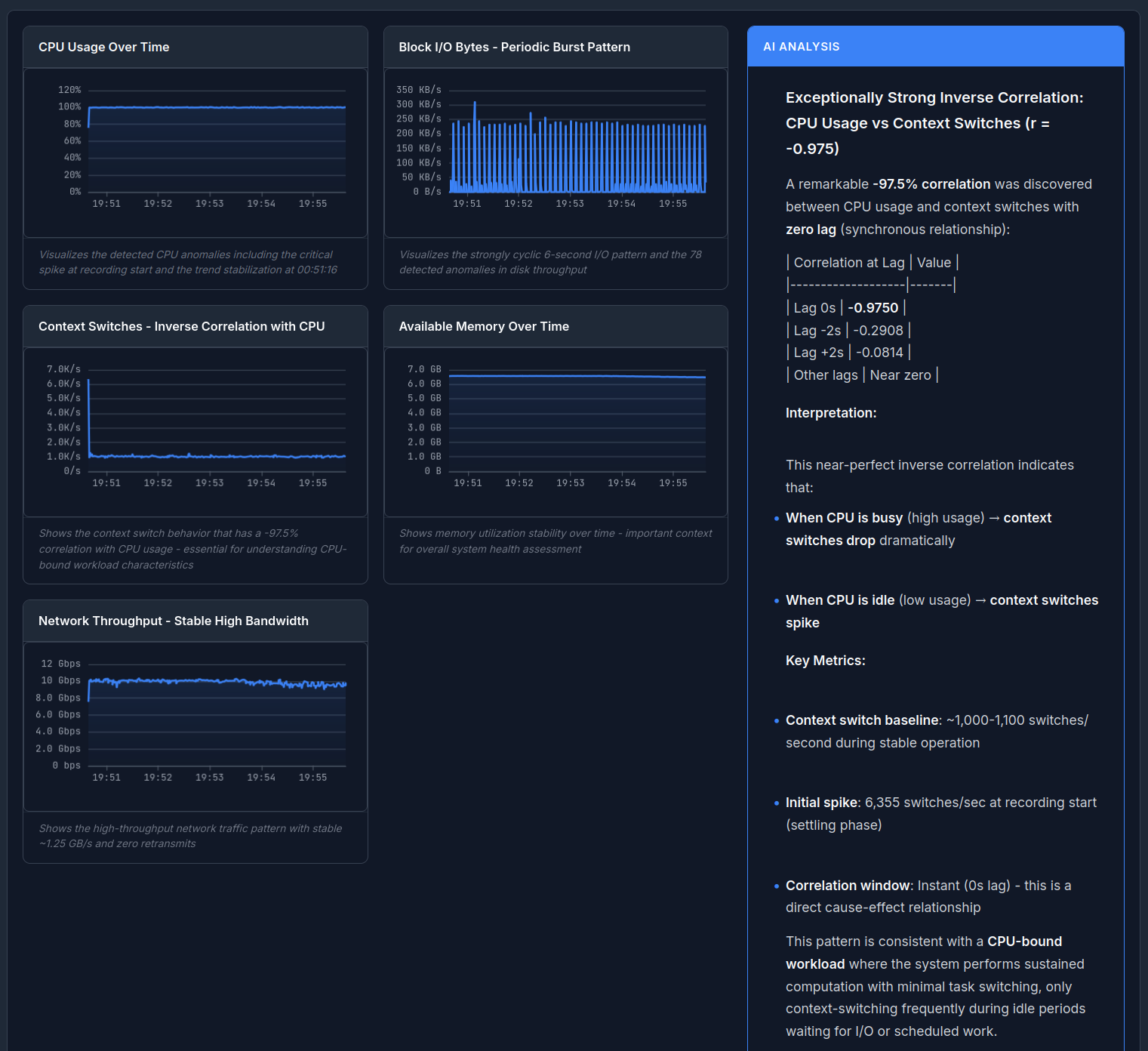Click the Interpretation heading
Image resolution: width=1148 pixels, height=1051 pixels.
(x=831, y=413)
